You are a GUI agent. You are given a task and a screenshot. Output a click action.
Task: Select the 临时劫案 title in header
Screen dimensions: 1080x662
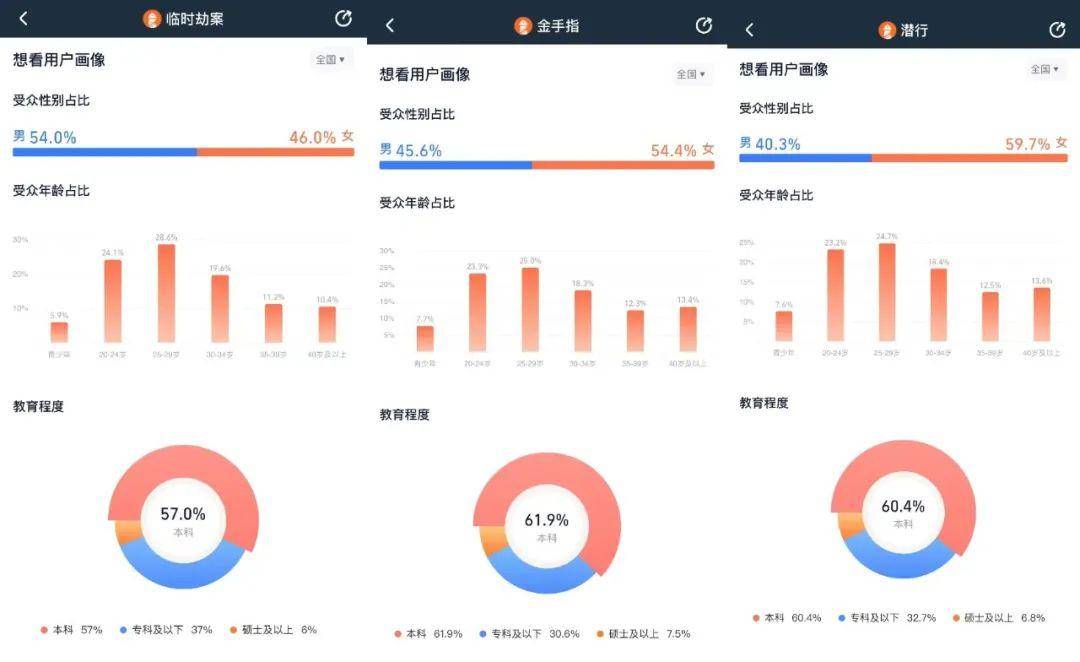(195, 19)
